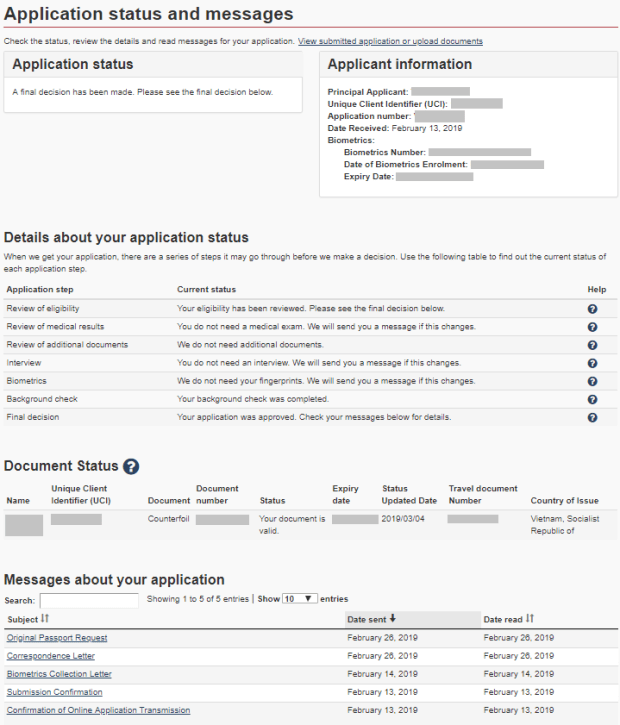The image size is (620, 725).
Task: Sort messages by Date sent
Action: click(x=392, y=619)
